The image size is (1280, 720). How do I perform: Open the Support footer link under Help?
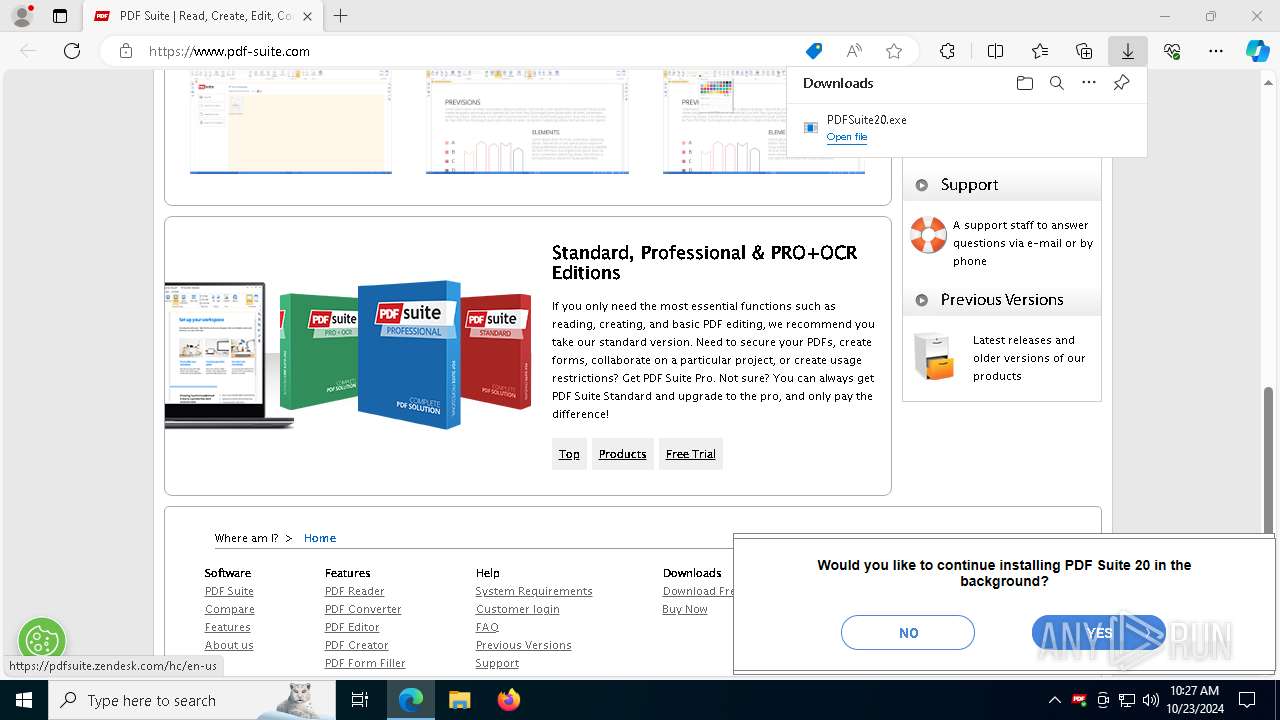(497, 663)
